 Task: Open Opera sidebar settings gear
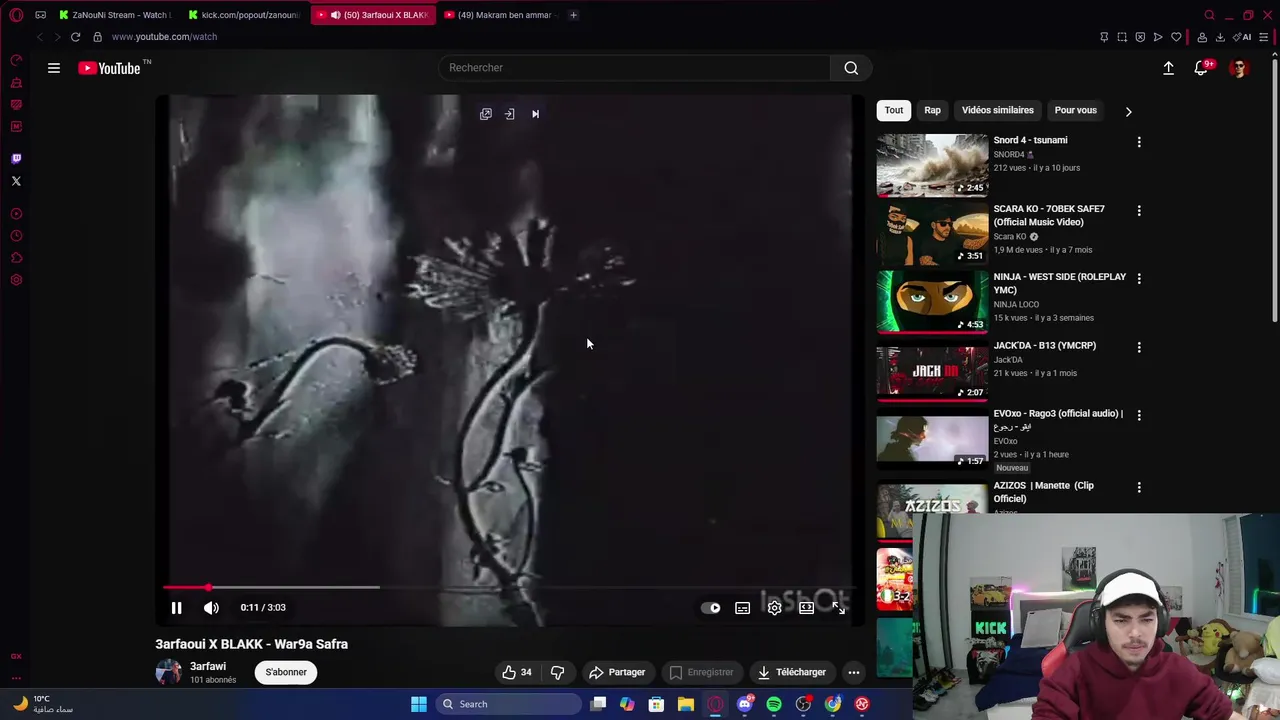(x=16, y=280)
